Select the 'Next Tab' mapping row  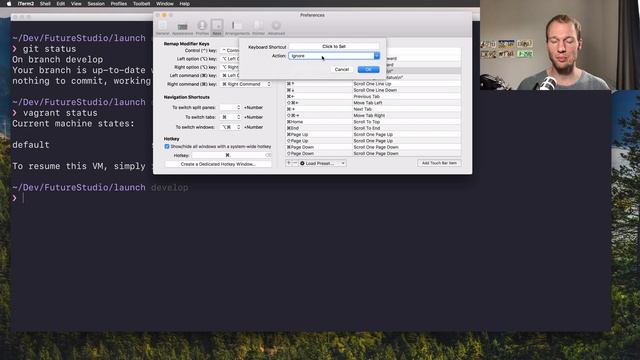point(373,109)
